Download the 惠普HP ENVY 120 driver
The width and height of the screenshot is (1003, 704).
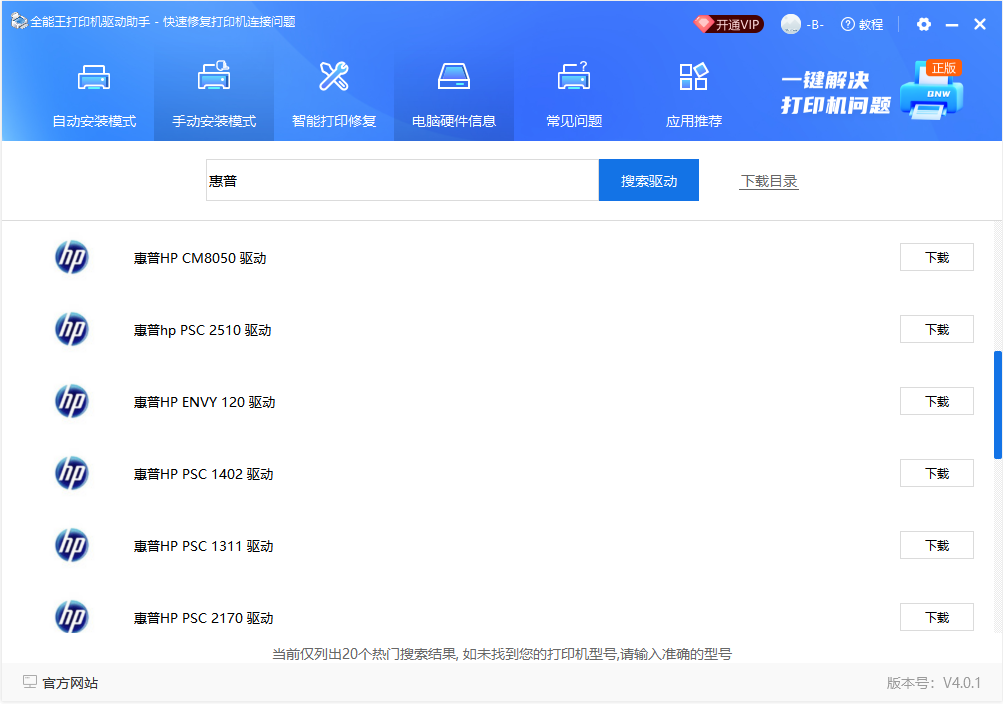pos(936,401)
